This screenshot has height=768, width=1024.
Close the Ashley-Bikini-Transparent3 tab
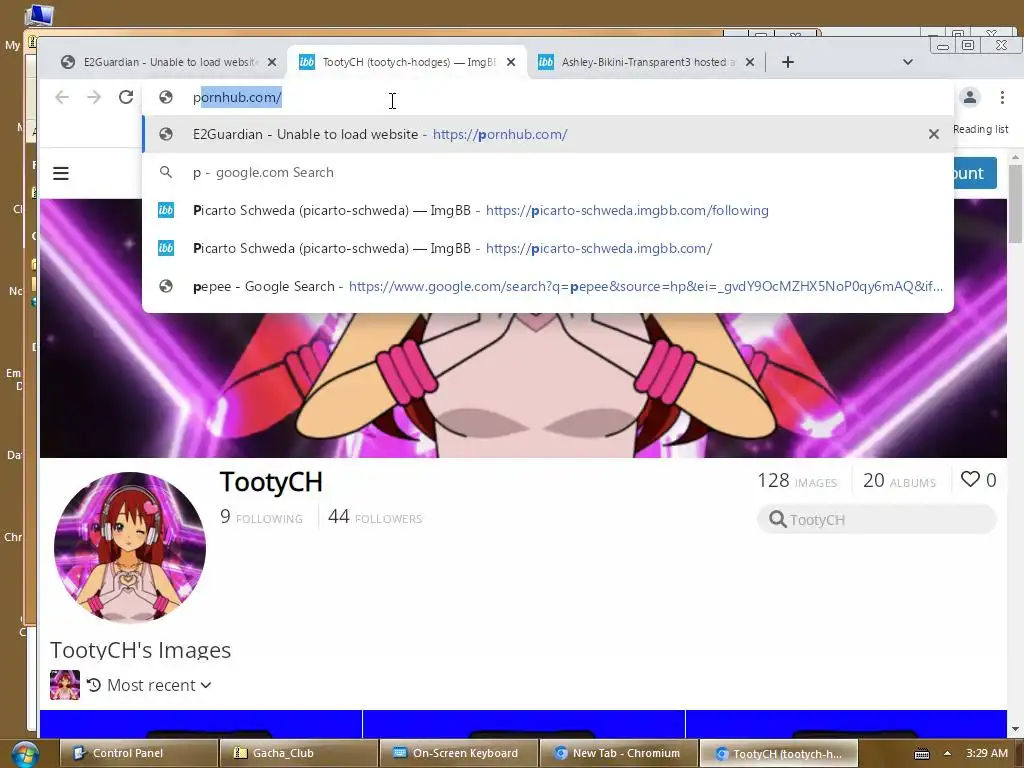point(750,62)
